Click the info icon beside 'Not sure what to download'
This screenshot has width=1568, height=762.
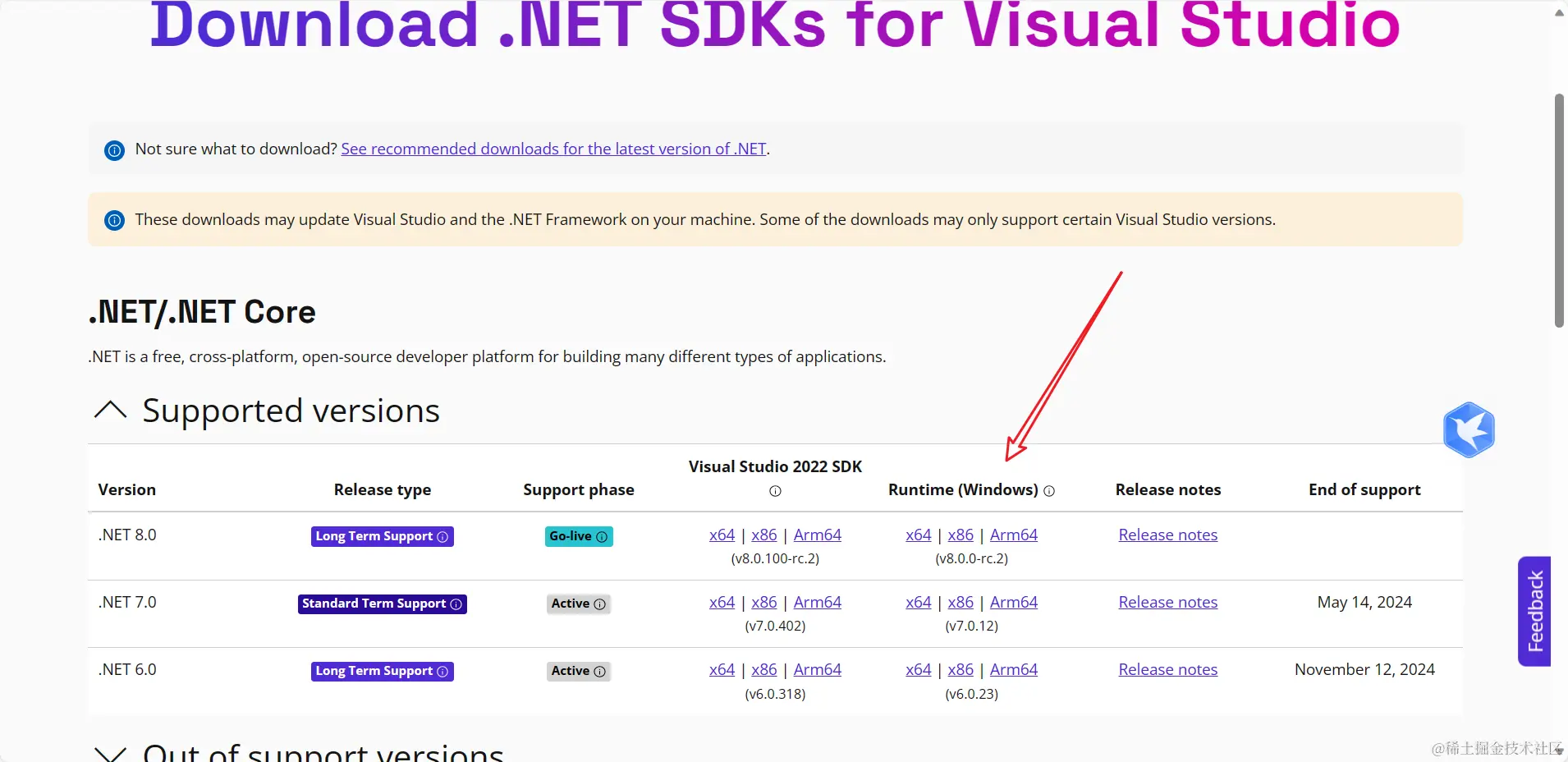click(x=115, y=150)
